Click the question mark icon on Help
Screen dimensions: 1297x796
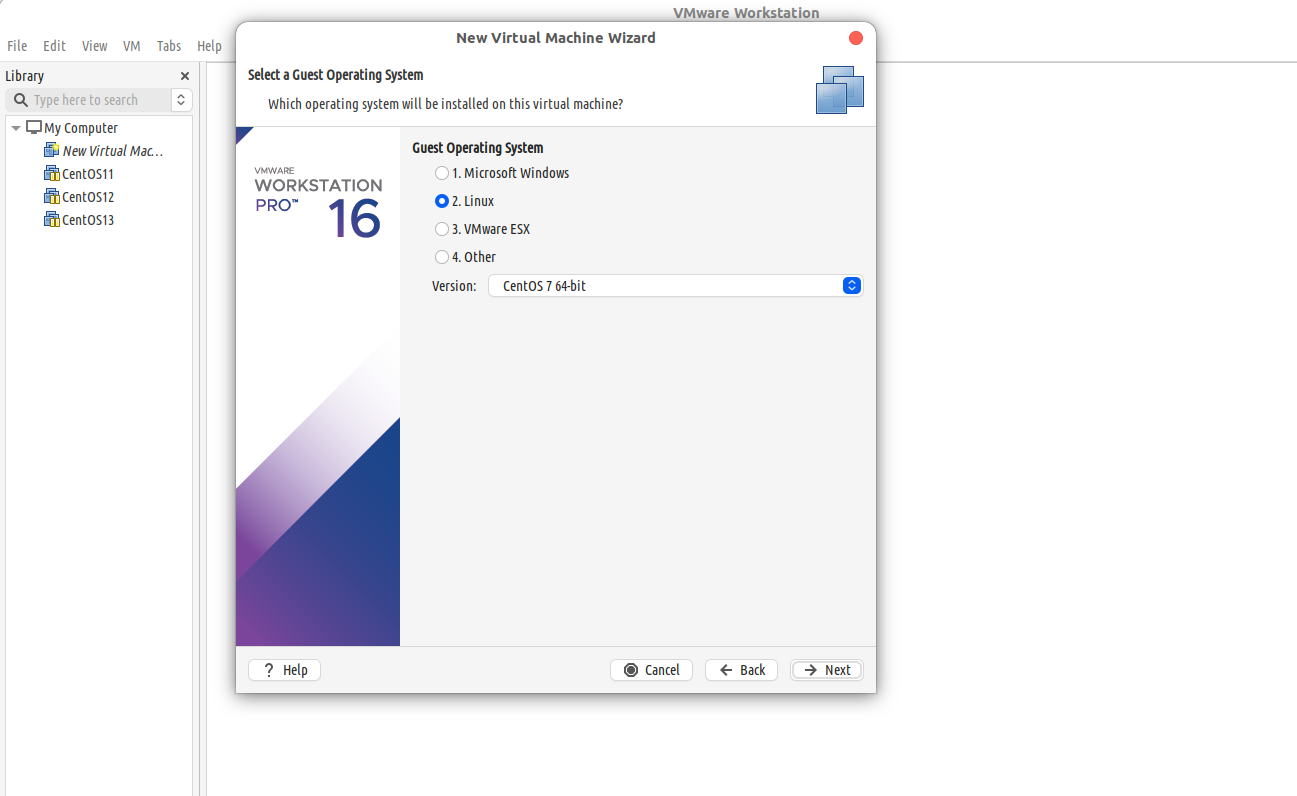point(268,670)
